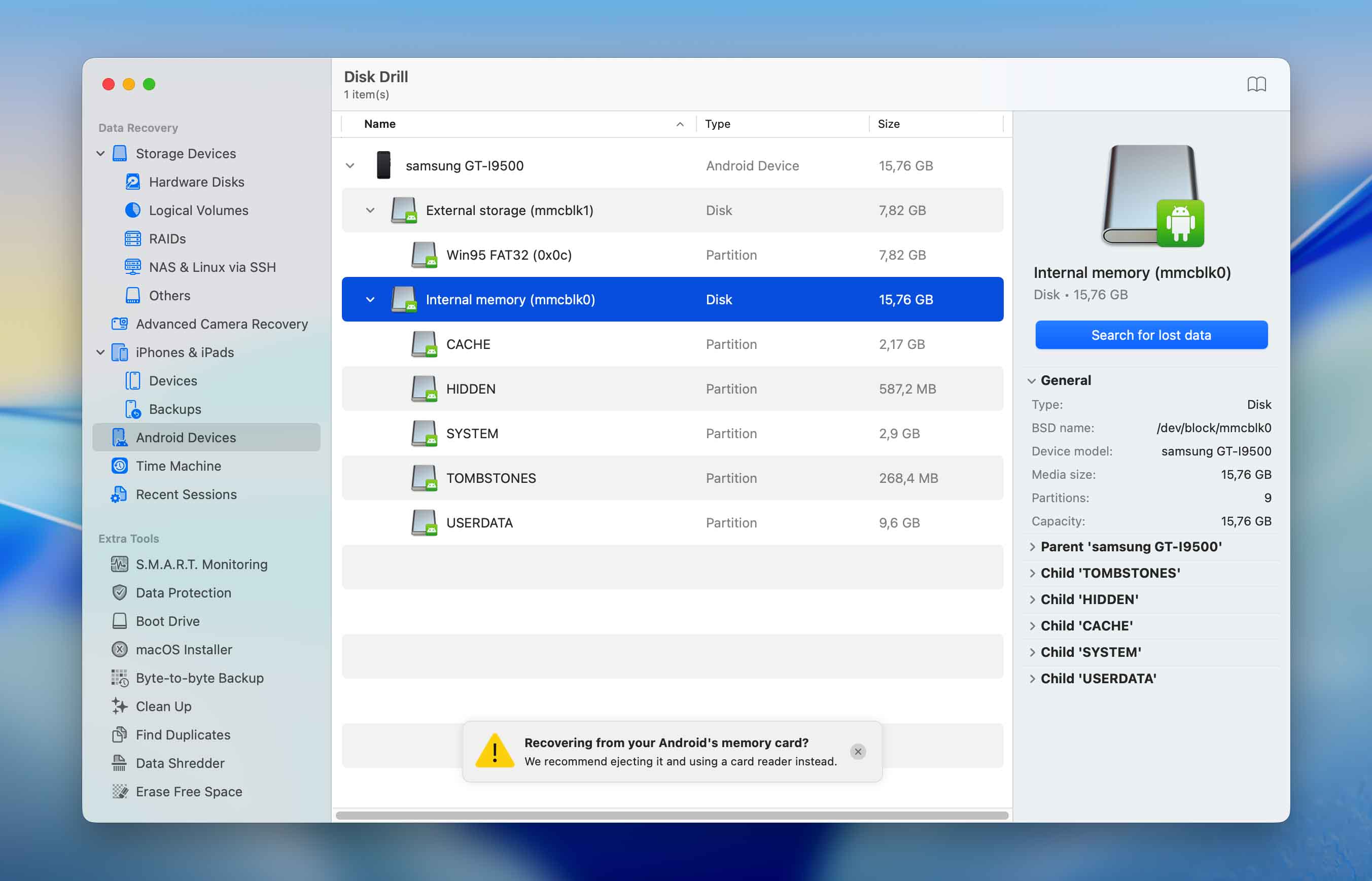Image resolution: width=1372 pixels, height=881 pixels.
Task: Dismiss the memory card recommendation notice
Action: 858,751
